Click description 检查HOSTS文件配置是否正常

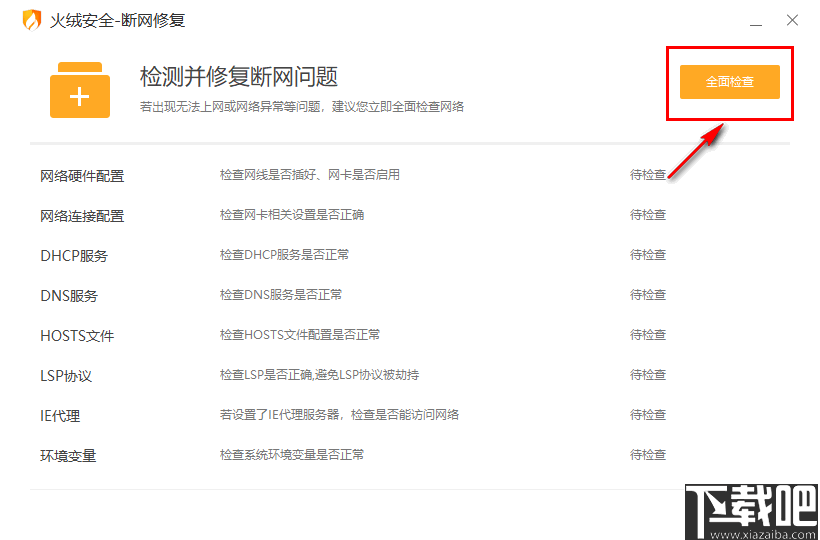(x=300, y=335)
